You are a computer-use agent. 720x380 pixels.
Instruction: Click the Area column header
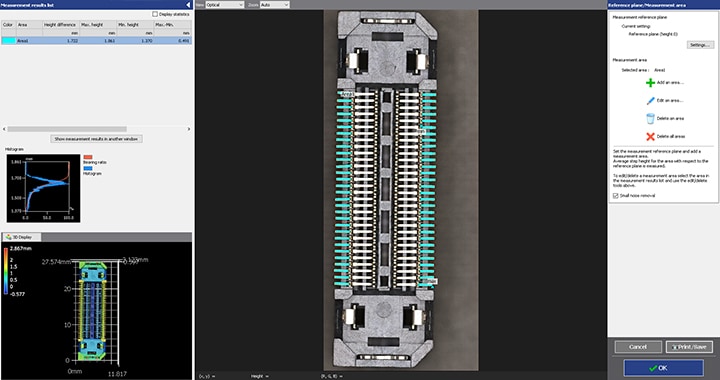point(29,25)
